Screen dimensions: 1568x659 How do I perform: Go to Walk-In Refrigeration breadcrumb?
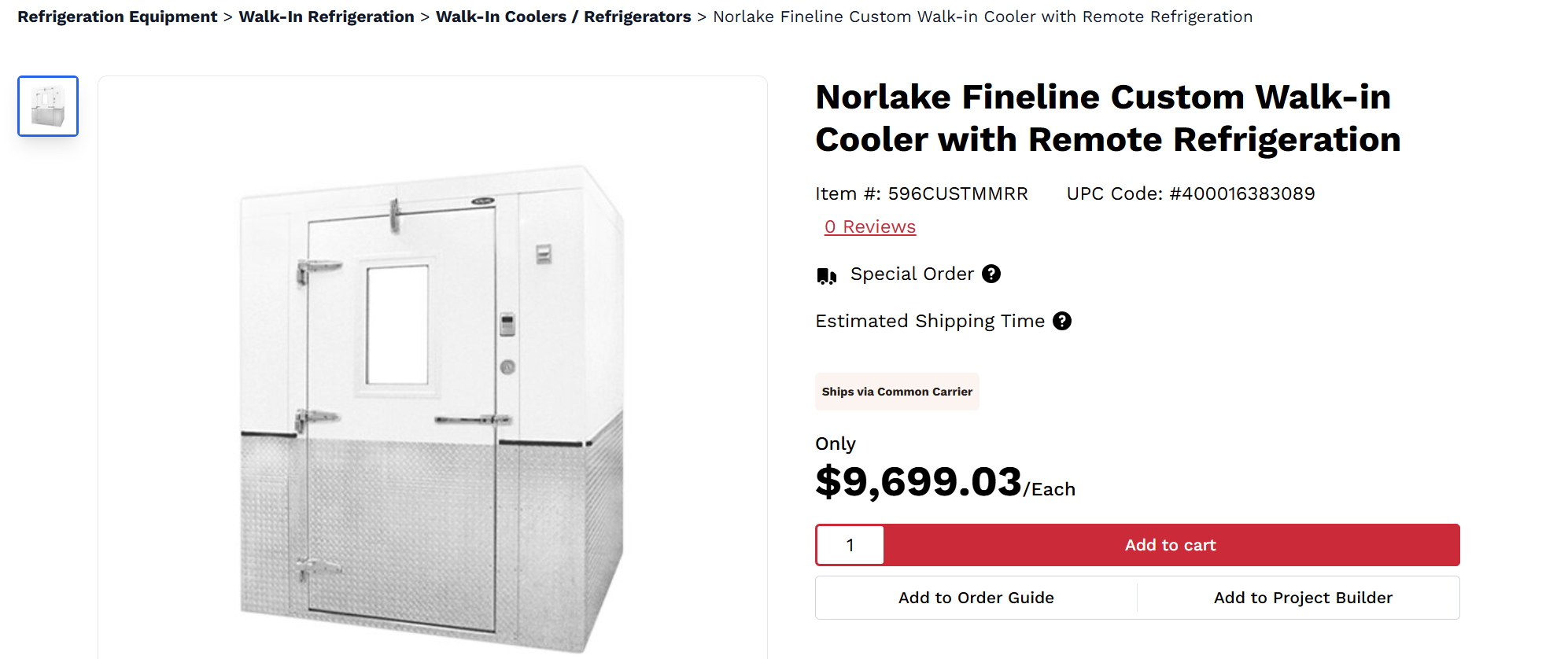[x=327, y=17]
